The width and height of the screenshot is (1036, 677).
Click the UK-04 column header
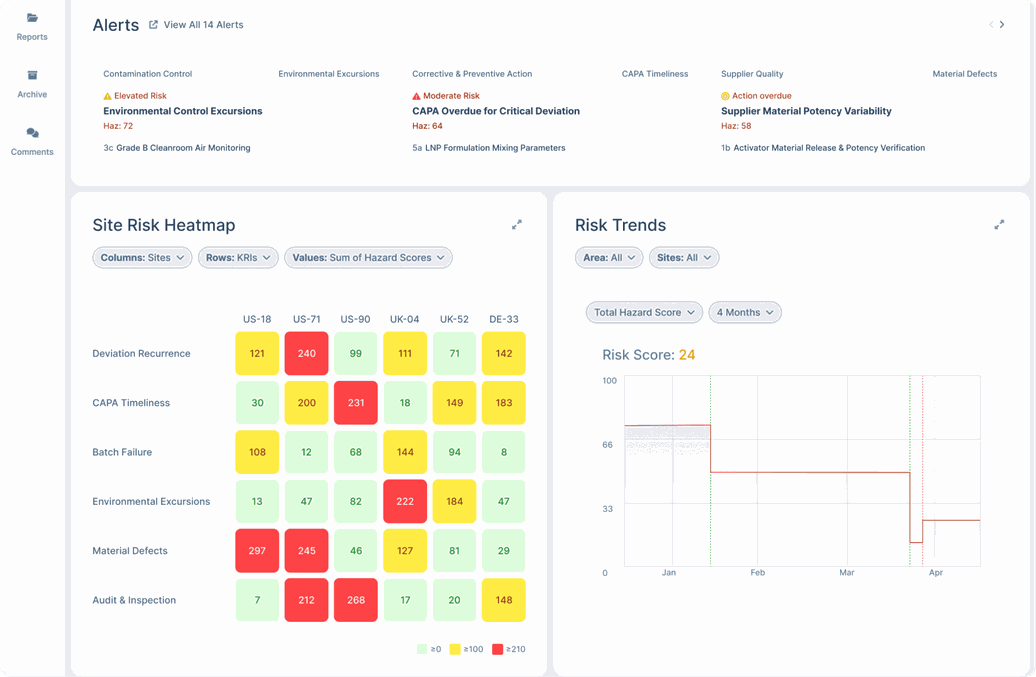tap(404, 319)
